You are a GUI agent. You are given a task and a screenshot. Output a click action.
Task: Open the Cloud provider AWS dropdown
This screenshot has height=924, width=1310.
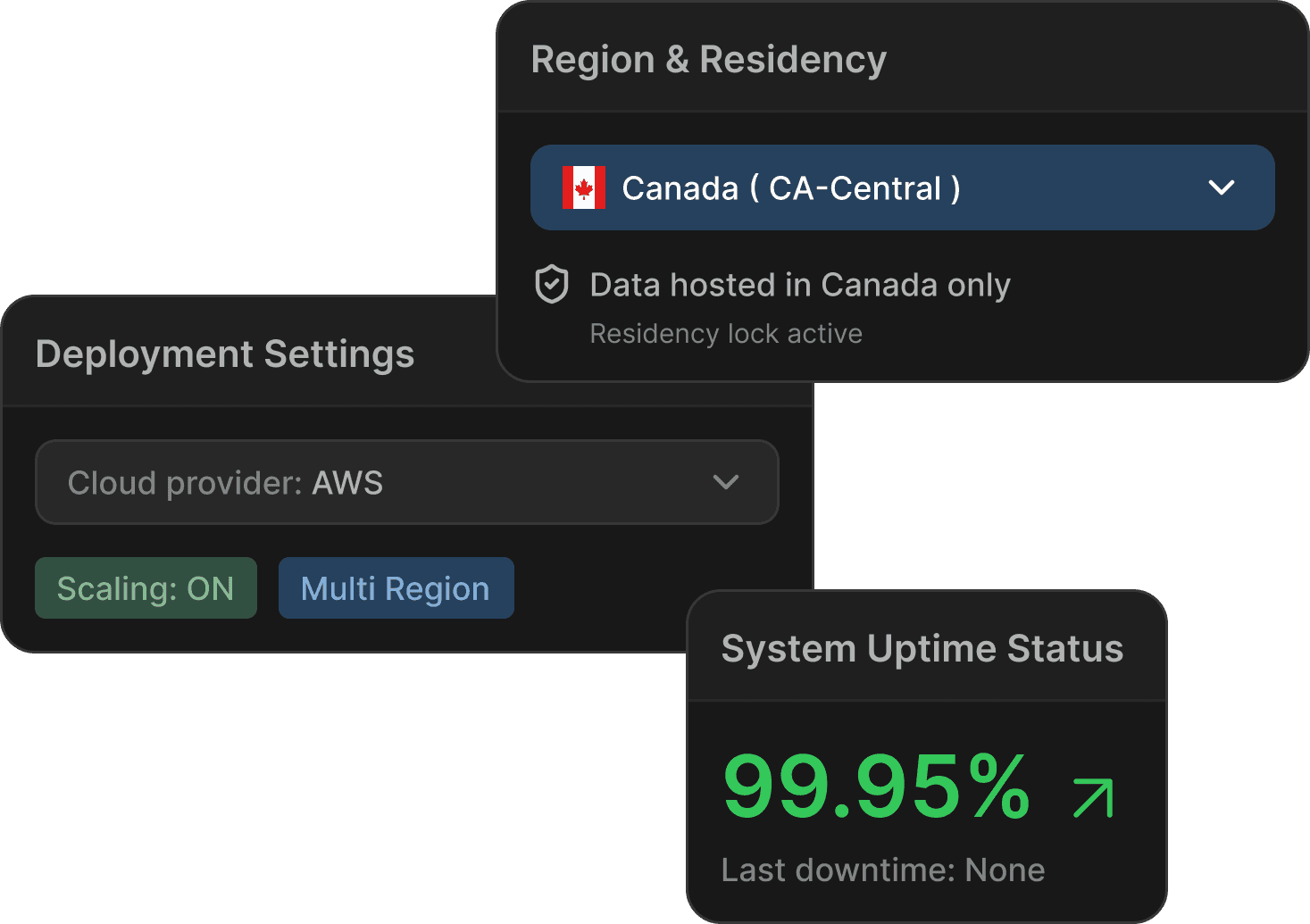click(406, 482)
